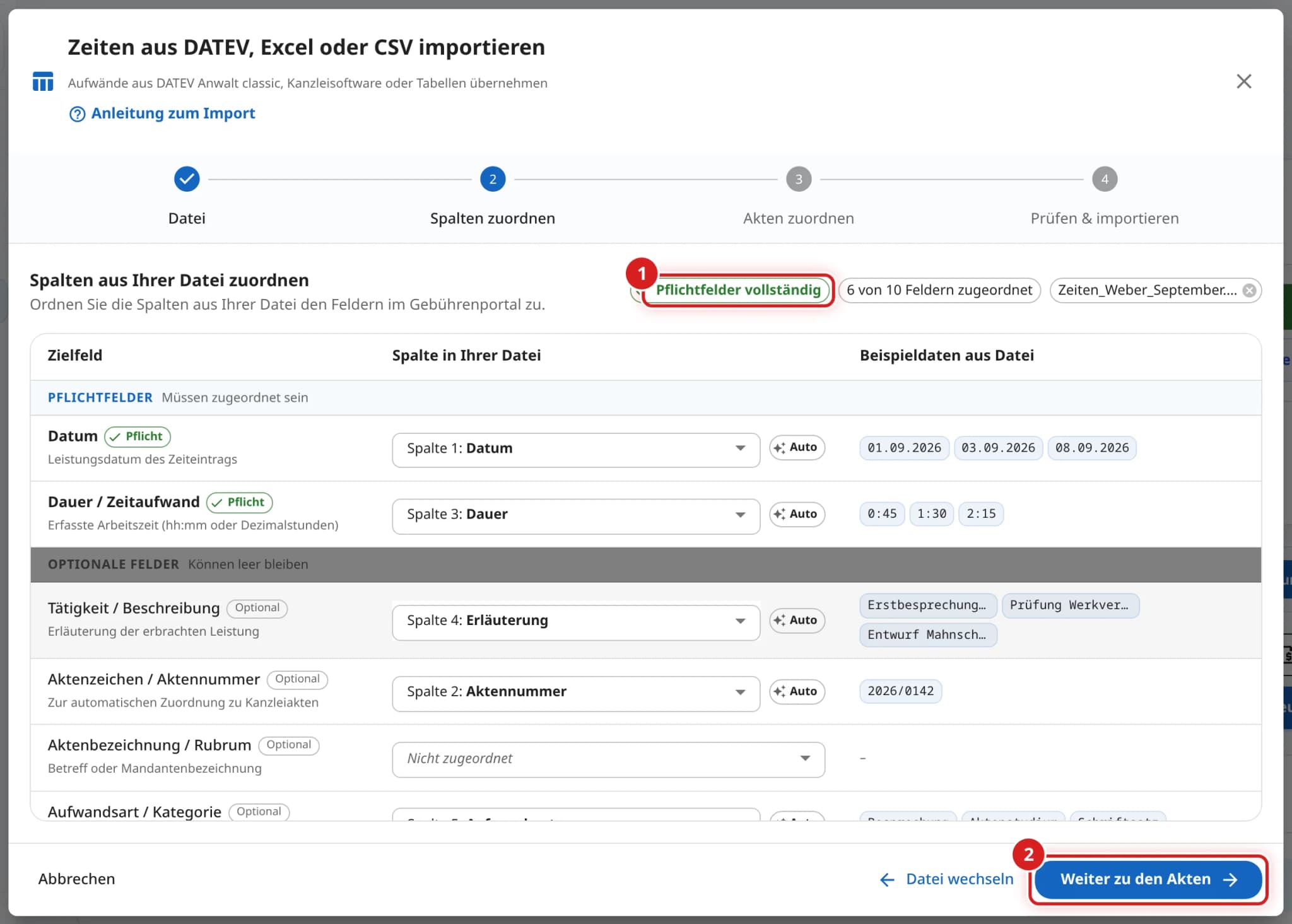
Task: Open the Anleitung zum Import link
Action: [x=173, y=114]
